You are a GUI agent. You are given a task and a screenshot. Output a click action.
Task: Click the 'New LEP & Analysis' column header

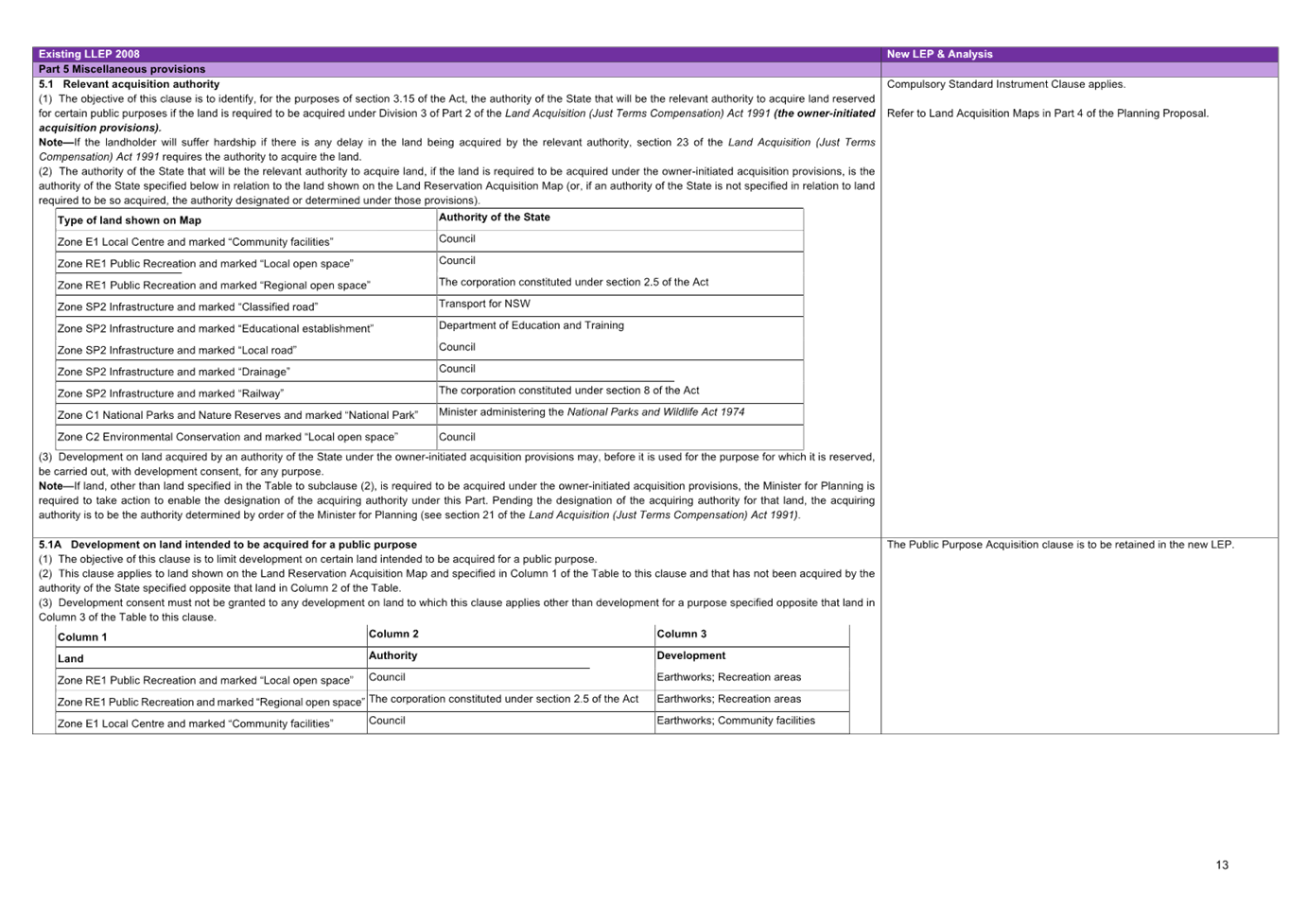click(x=939, y=54)
